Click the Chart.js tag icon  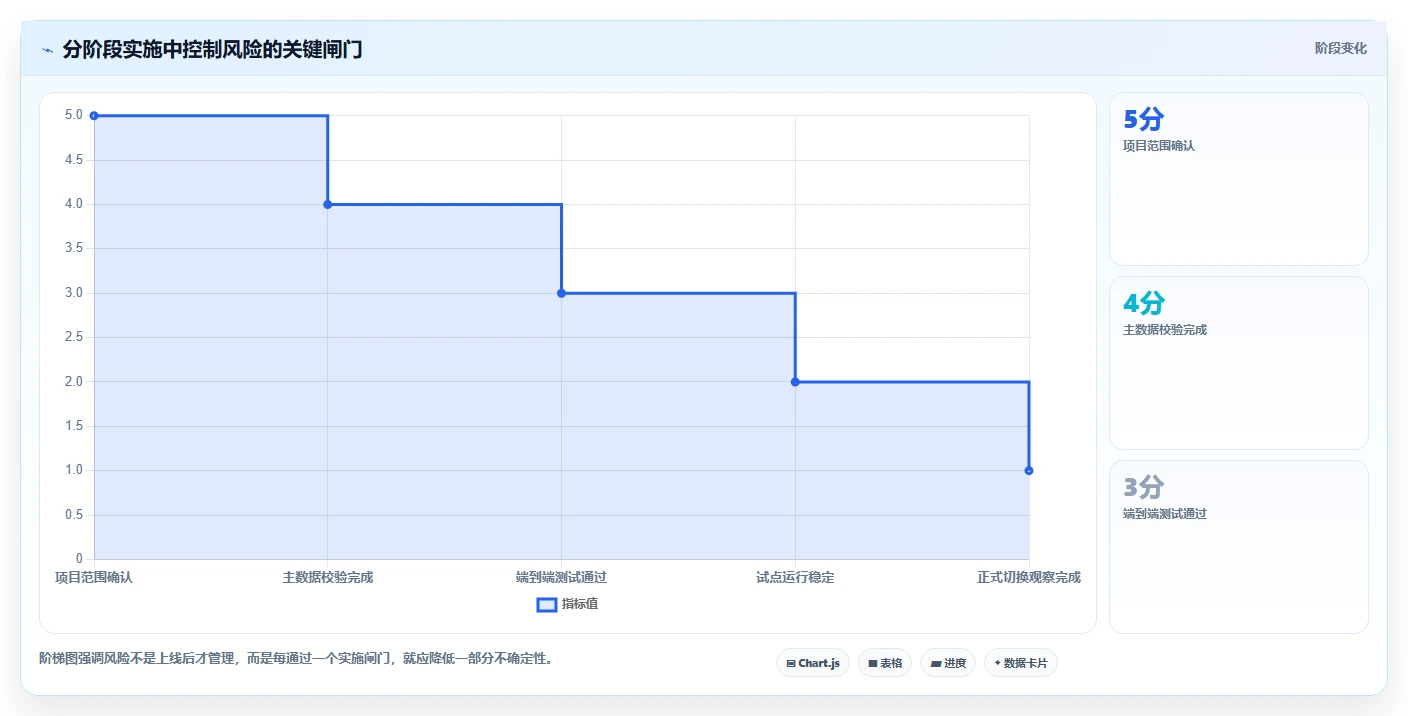[x=791, y=663]
